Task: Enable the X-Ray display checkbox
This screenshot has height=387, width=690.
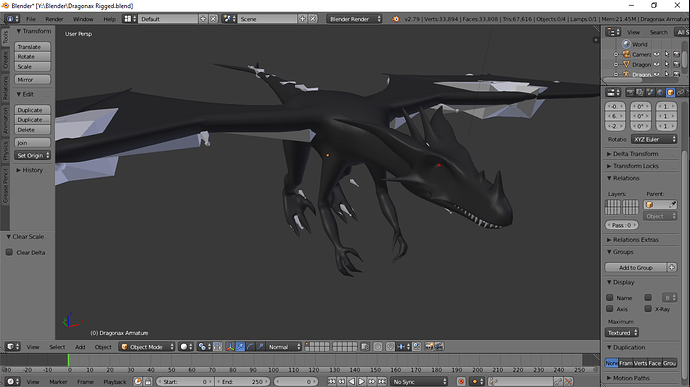Action: click(648, 309)
